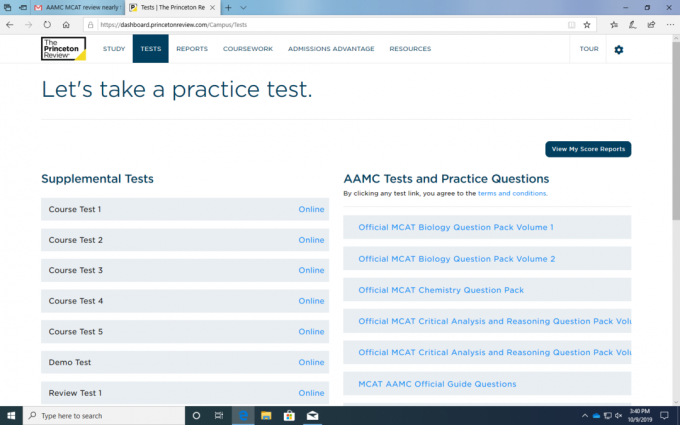Show tabs you've set aside icon
Screen dimensions: 680x425
coord(7,7)
